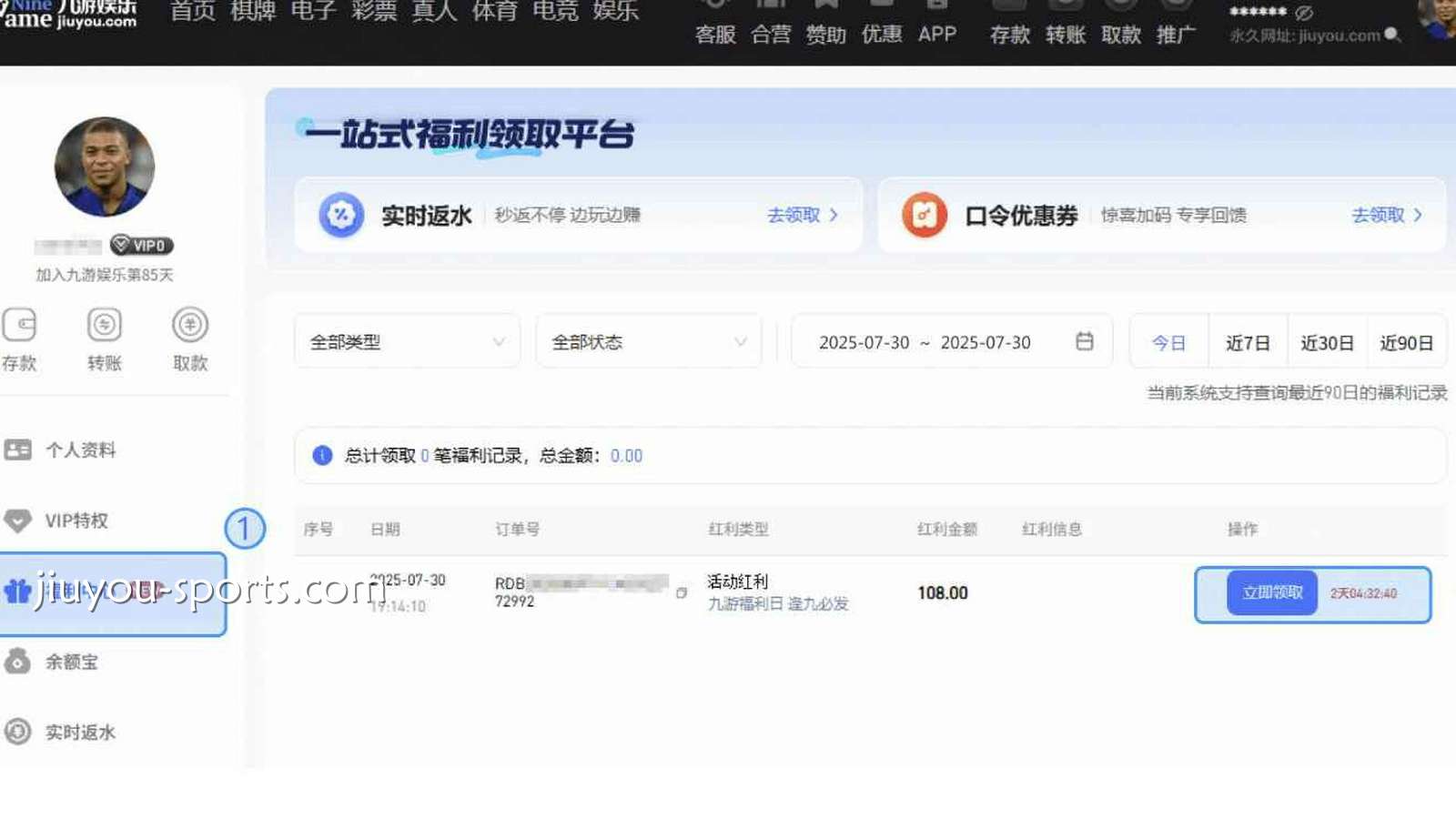This screenshot has height=819, width=1456.
Task: Select the 近7日 date filter
Action: pyautogui.click(x=1248, y=343)
